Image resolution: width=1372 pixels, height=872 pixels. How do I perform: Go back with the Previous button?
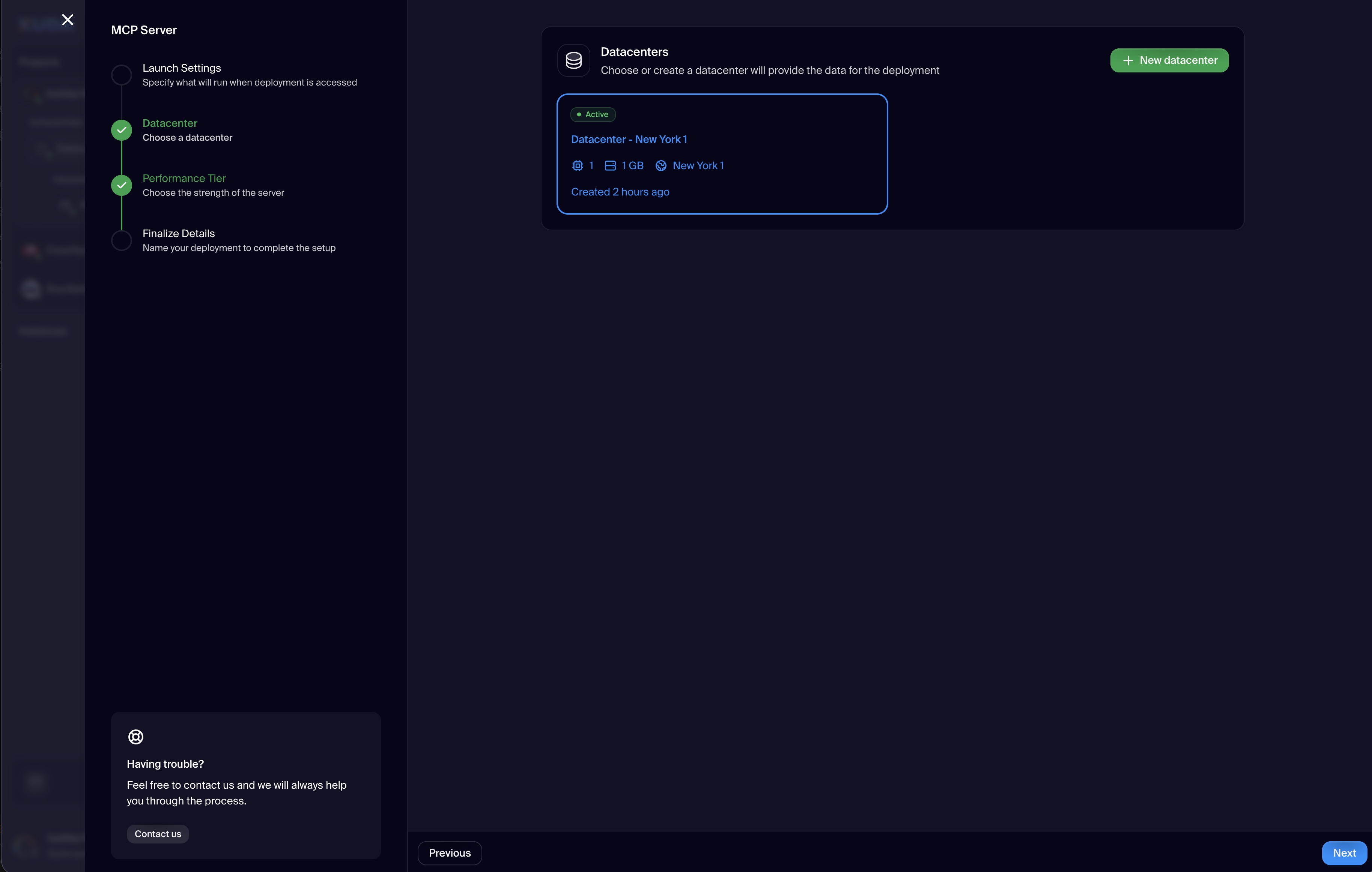click(450, 852)
